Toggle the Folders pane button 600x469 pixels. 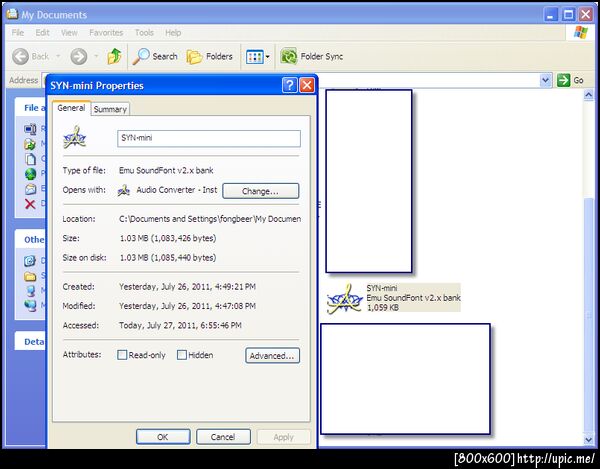(210, 57)
